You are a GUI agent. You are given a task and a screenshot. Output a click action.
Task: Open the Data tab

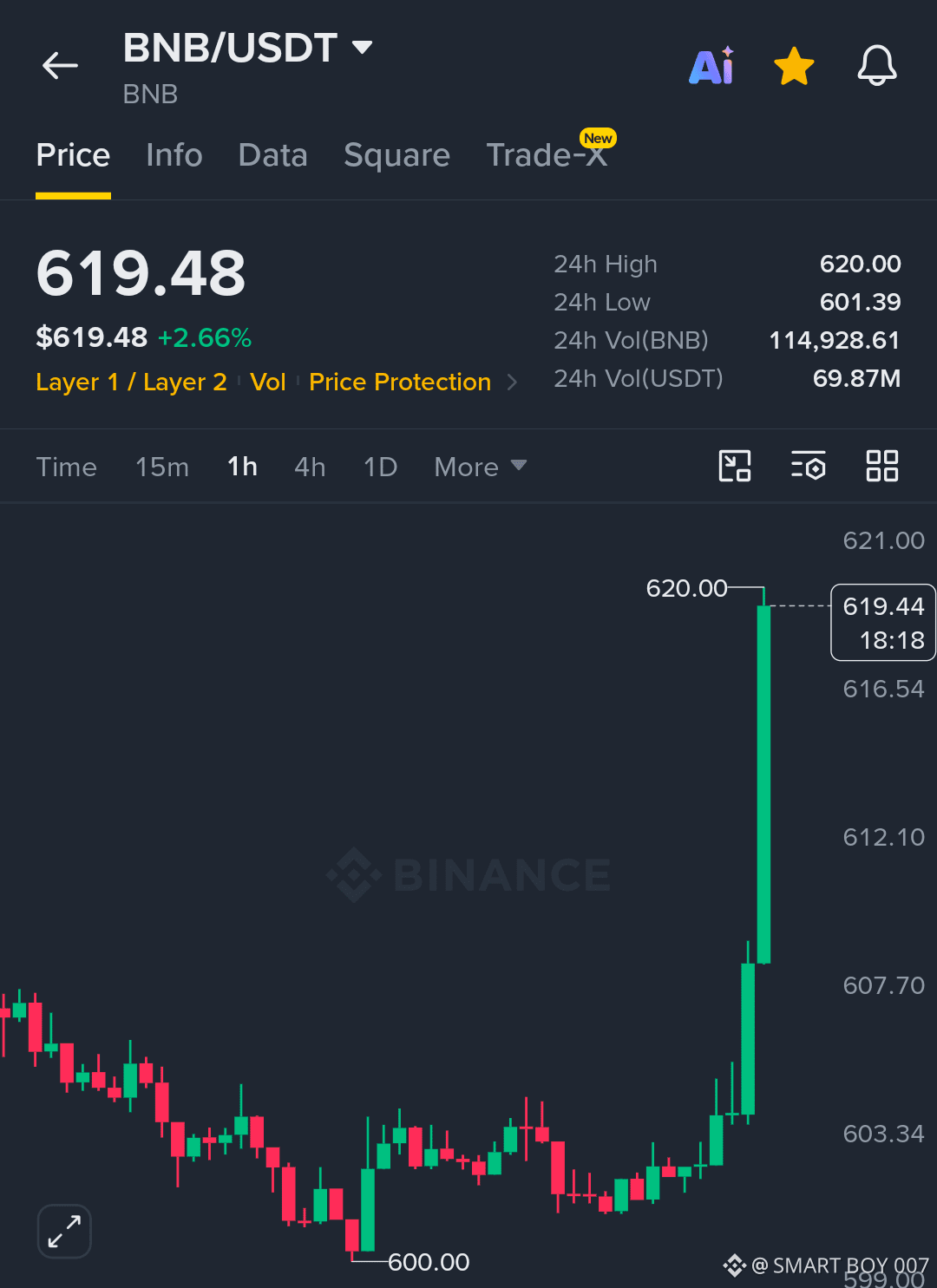272,155
